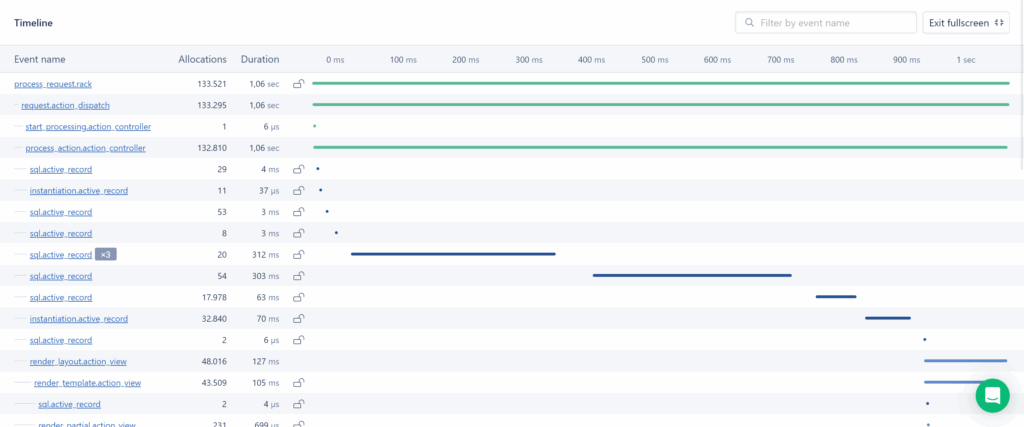Screen dimensions: 1024x427
Task: Click the request.action_dispatch green timeline bar
Action: [x=661, y=104]
